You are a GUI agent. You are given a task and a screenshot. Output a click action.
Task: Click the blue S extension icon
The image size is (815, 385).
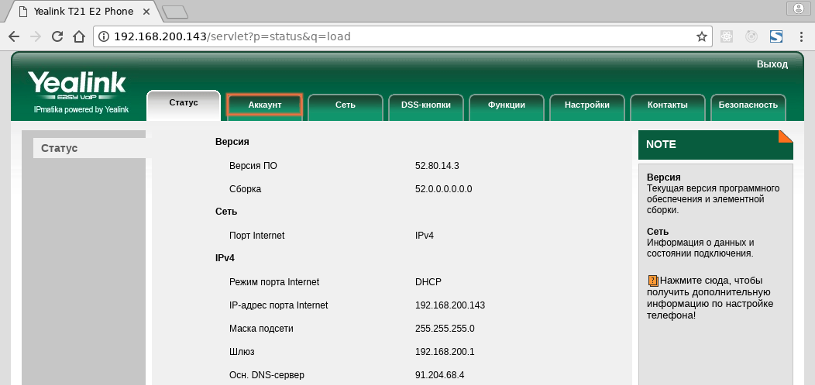(x=777, y=37)
